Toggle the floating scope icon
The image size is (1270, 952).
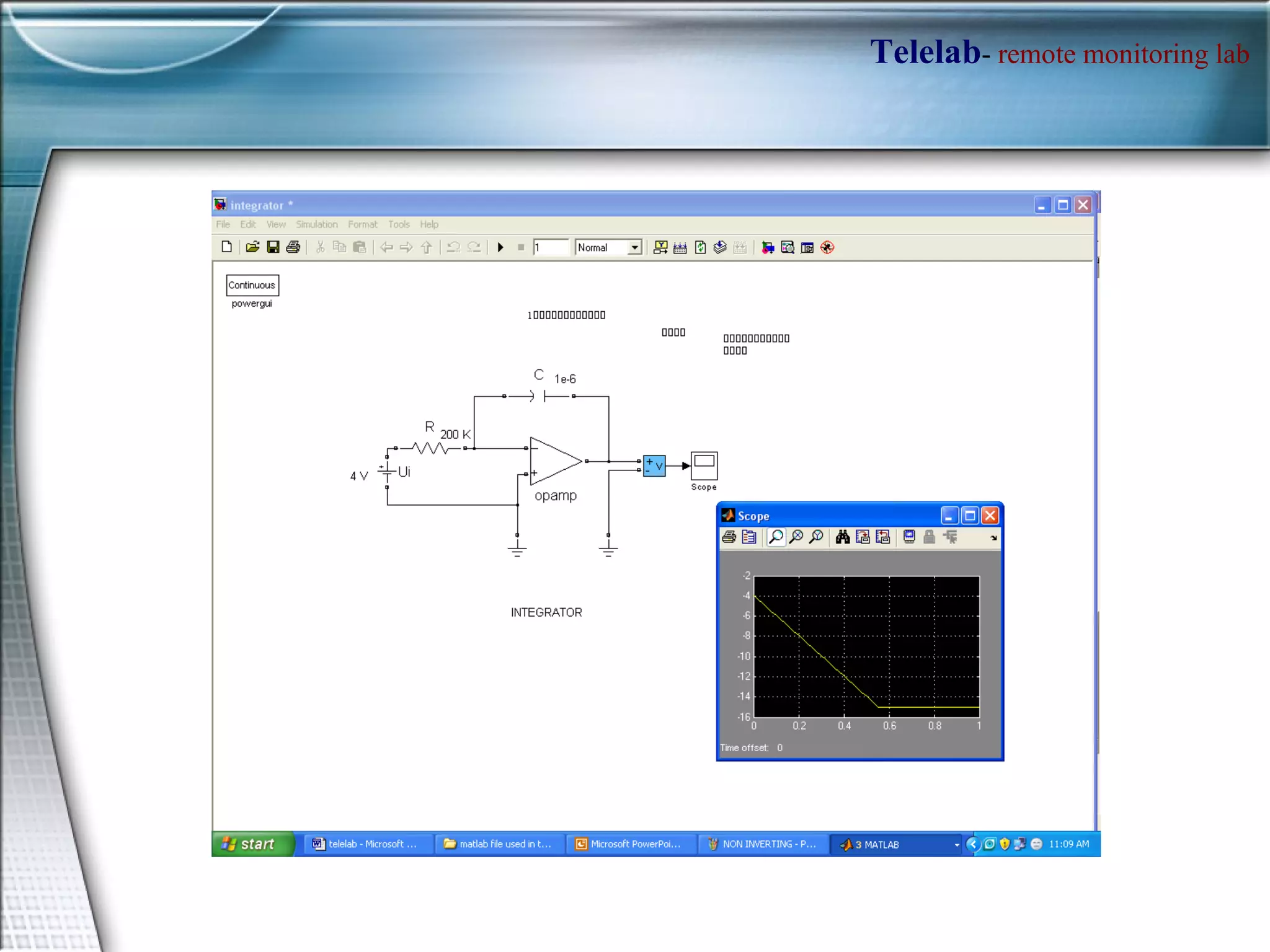pyautogui.click(x=909, y=537)
